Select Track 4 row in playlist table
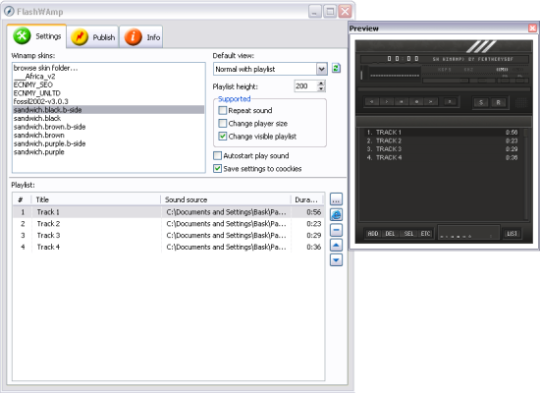 point(168,247)
